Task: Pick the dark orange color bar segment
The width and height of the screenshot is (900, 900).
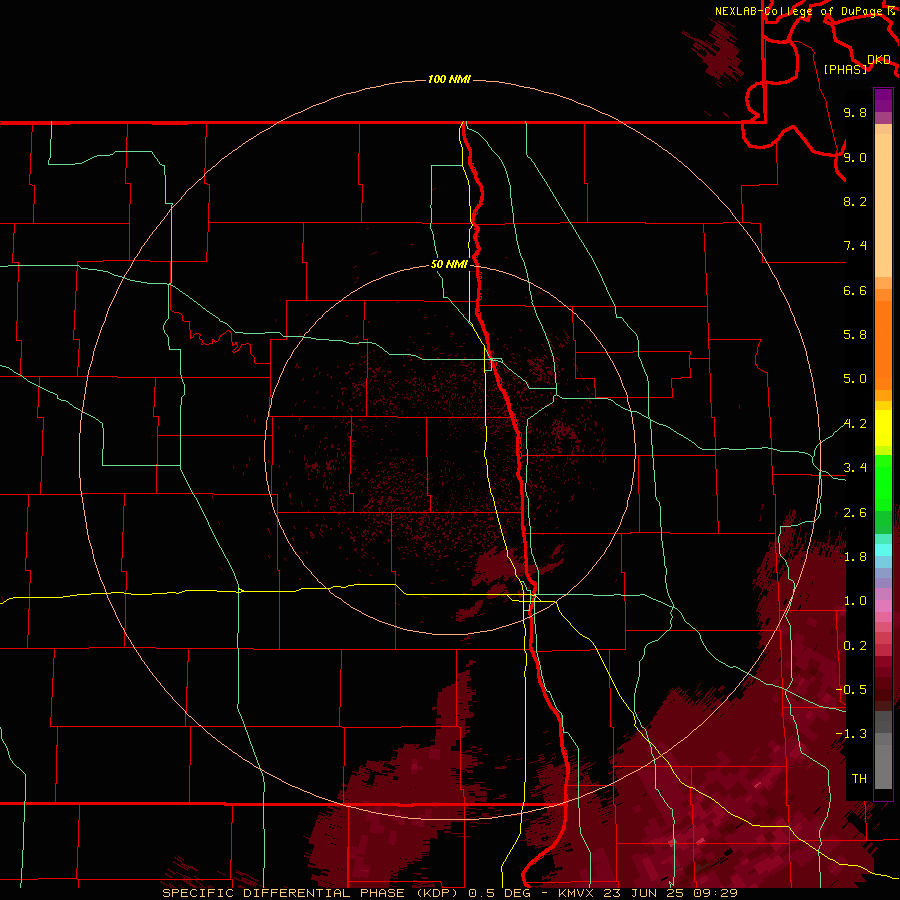Action: click(x=883, y=345)
